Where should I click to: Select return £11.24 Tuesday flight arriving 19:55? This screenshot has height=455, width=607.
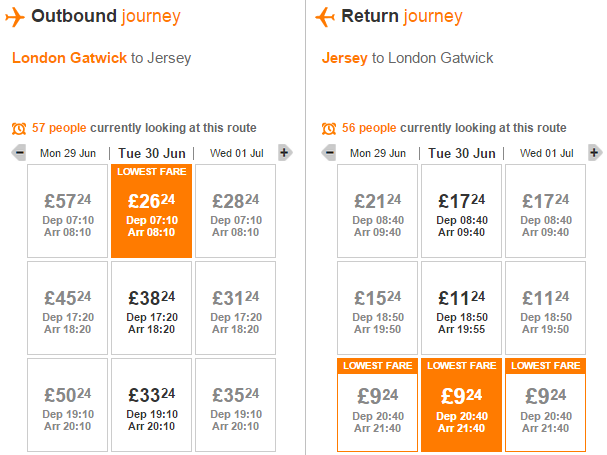pyautogui.click(x=461, y=308)
